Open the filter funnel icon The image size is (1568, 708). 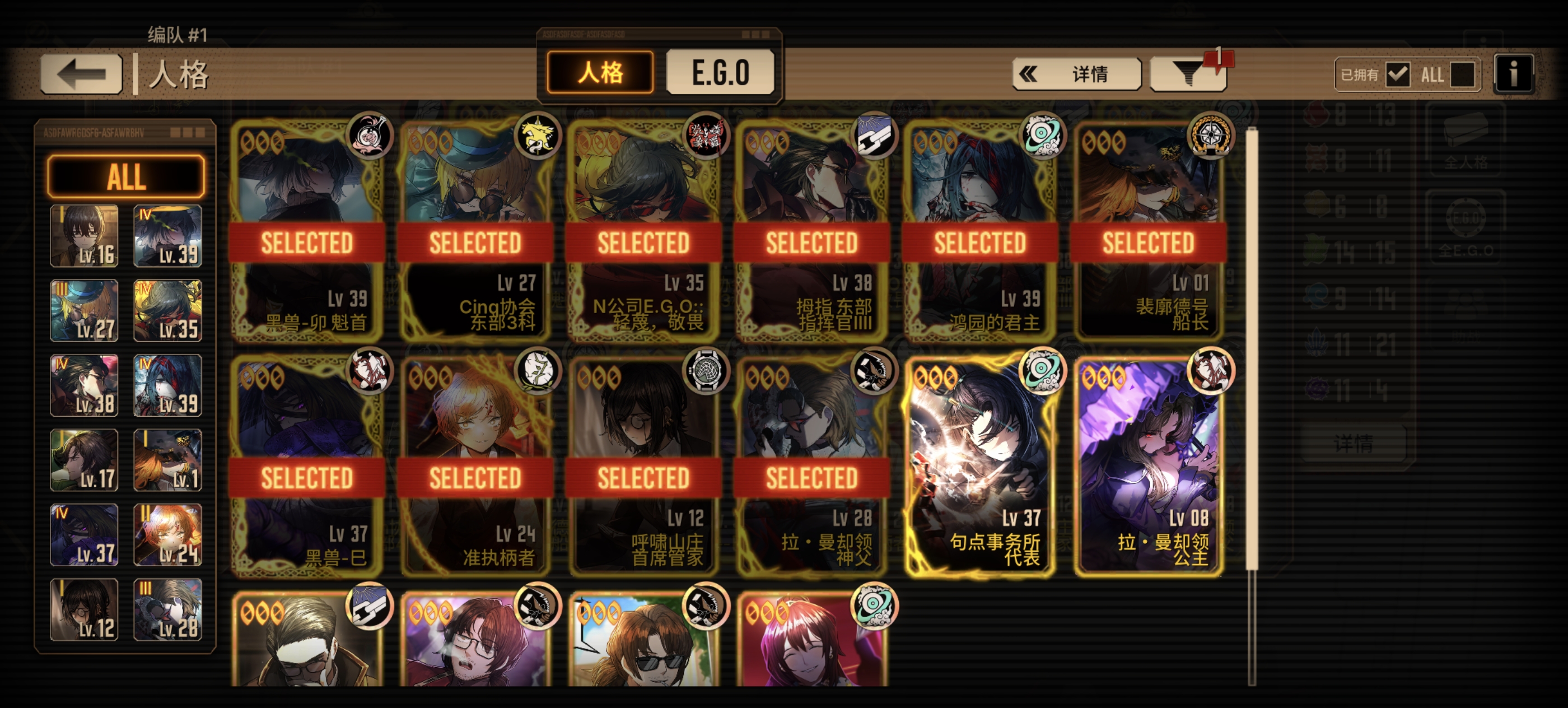pos(1188,74)
